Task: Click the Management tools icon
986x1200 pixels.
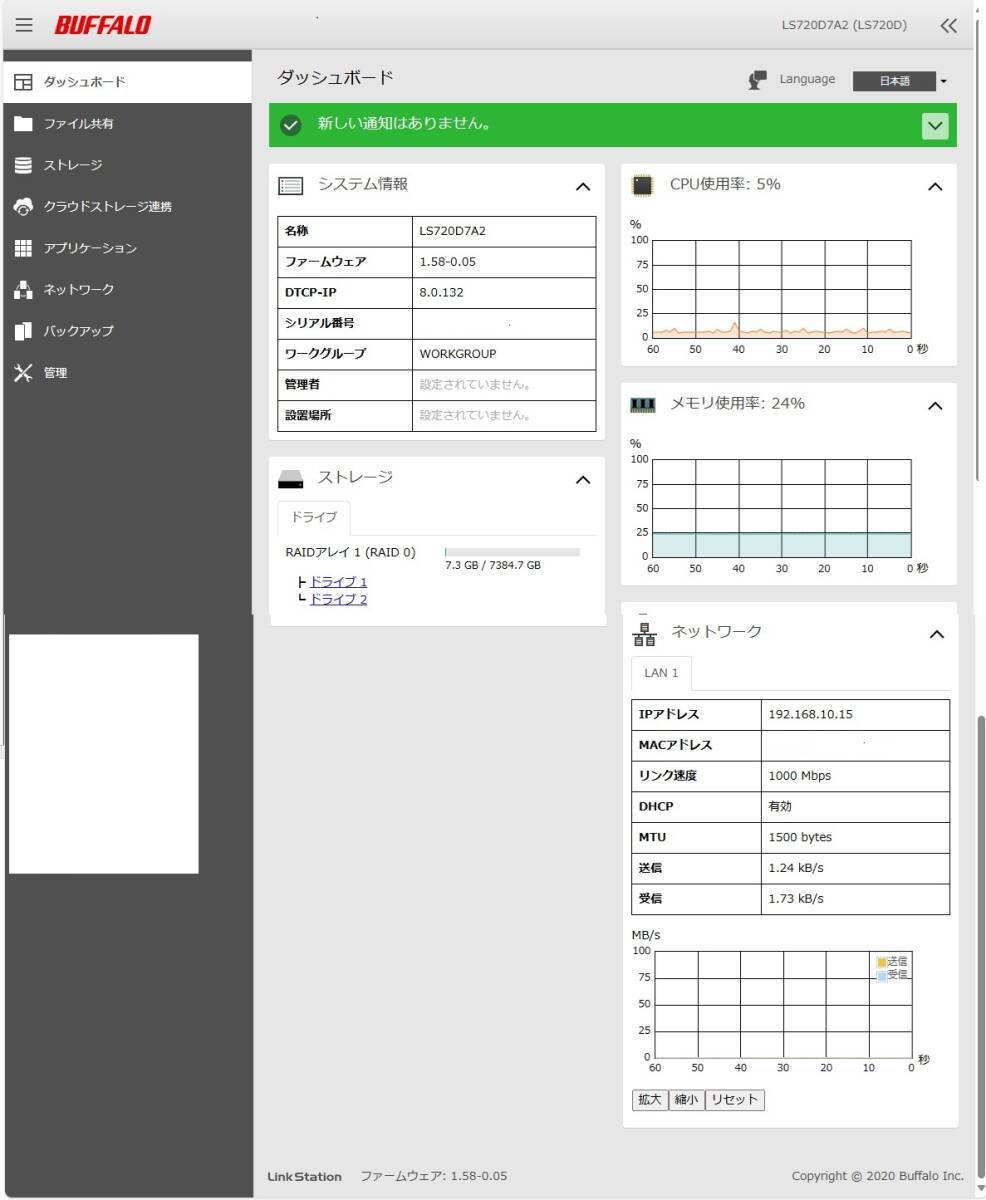Action: coord(23,373)
